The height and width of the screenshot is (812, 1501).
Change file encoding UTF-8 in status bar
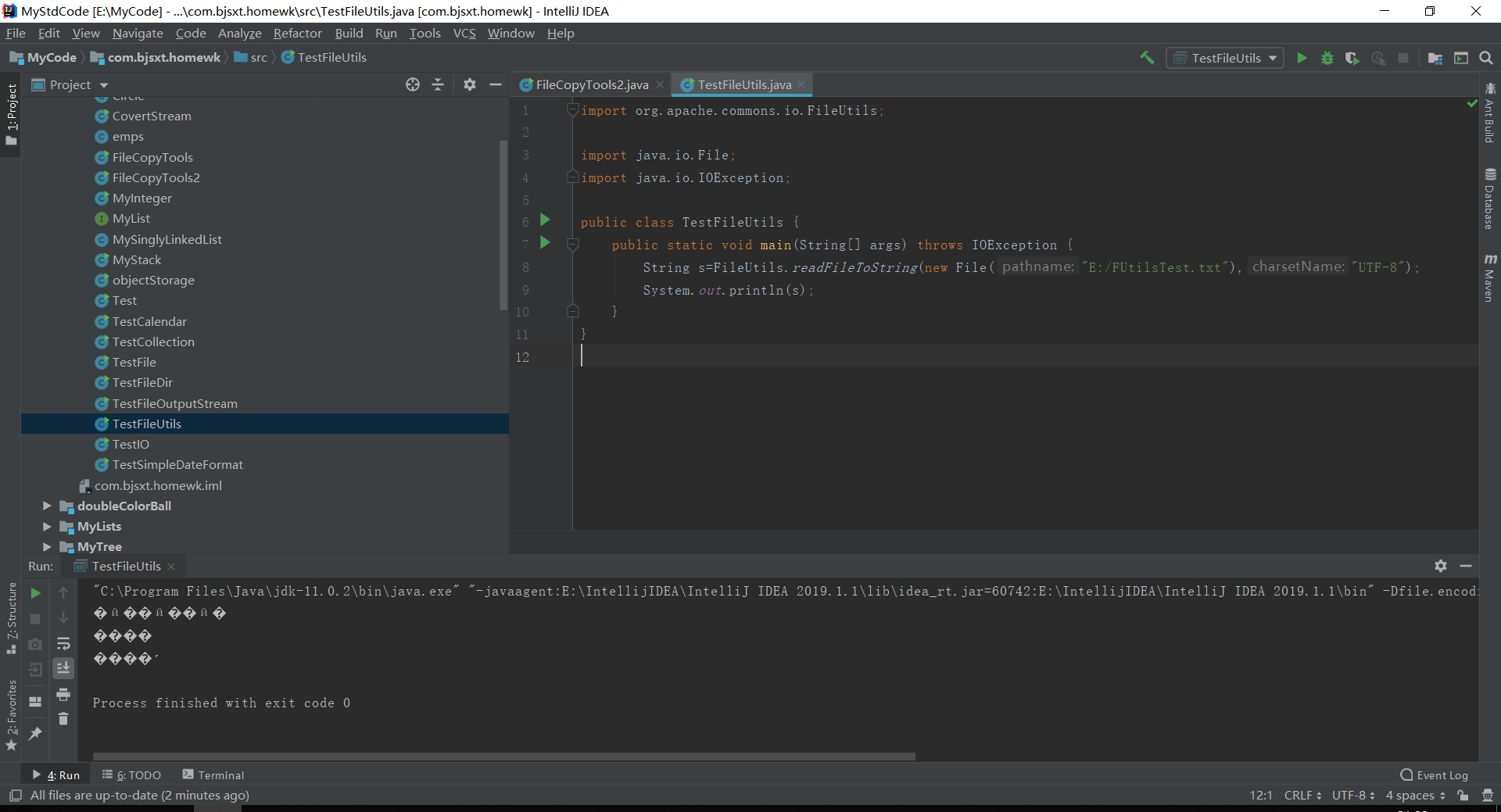pos(1353,796)
